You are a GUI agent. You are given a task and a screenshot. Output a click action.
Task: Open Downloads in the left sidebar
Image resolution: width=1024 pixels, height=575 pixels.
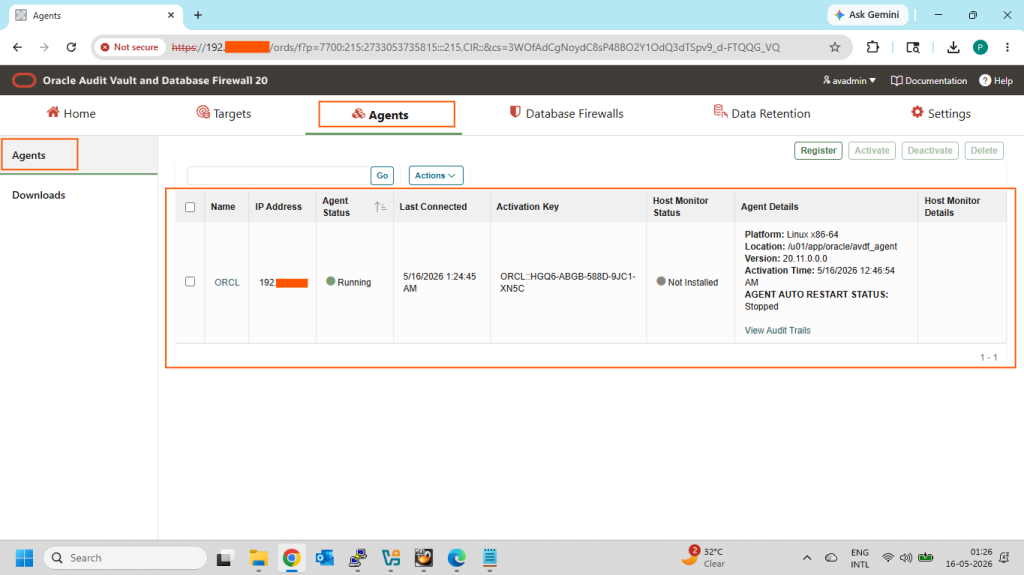pyautogui.click(x=39, y=195)
